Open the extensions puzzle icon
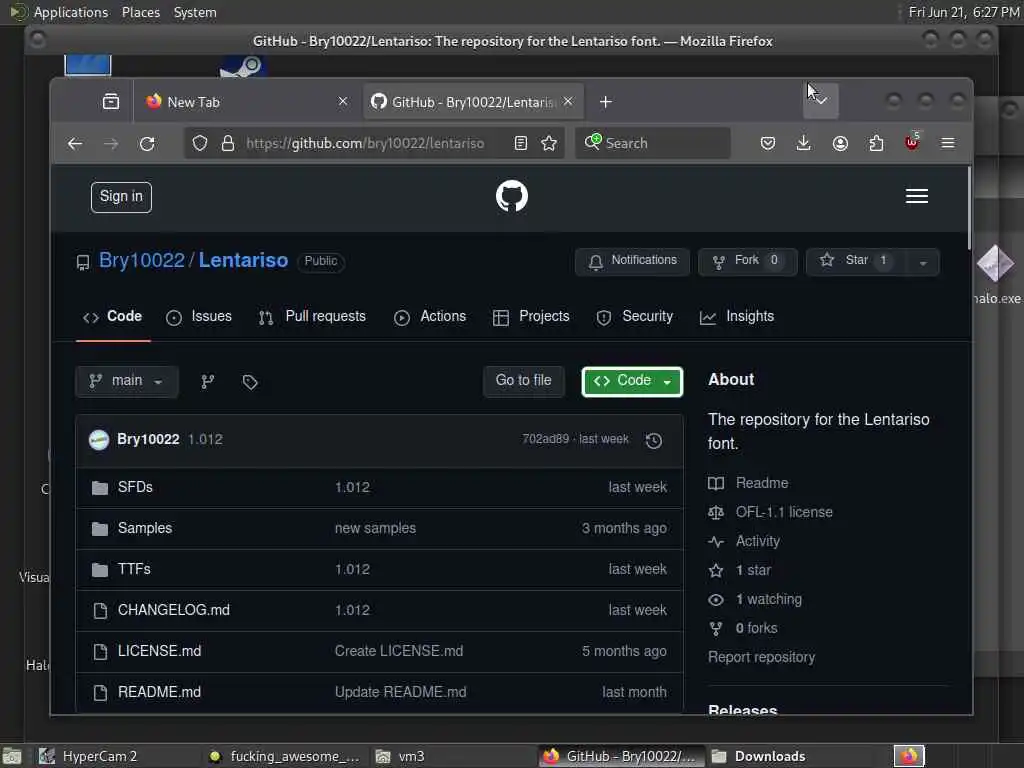 coord(876,143)
